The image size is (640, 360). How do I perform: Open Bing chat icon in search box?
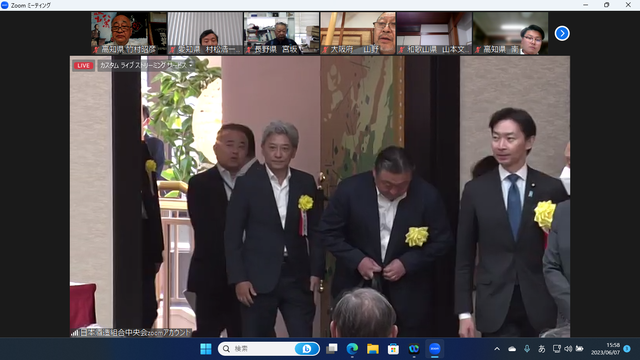click(306, 349)
